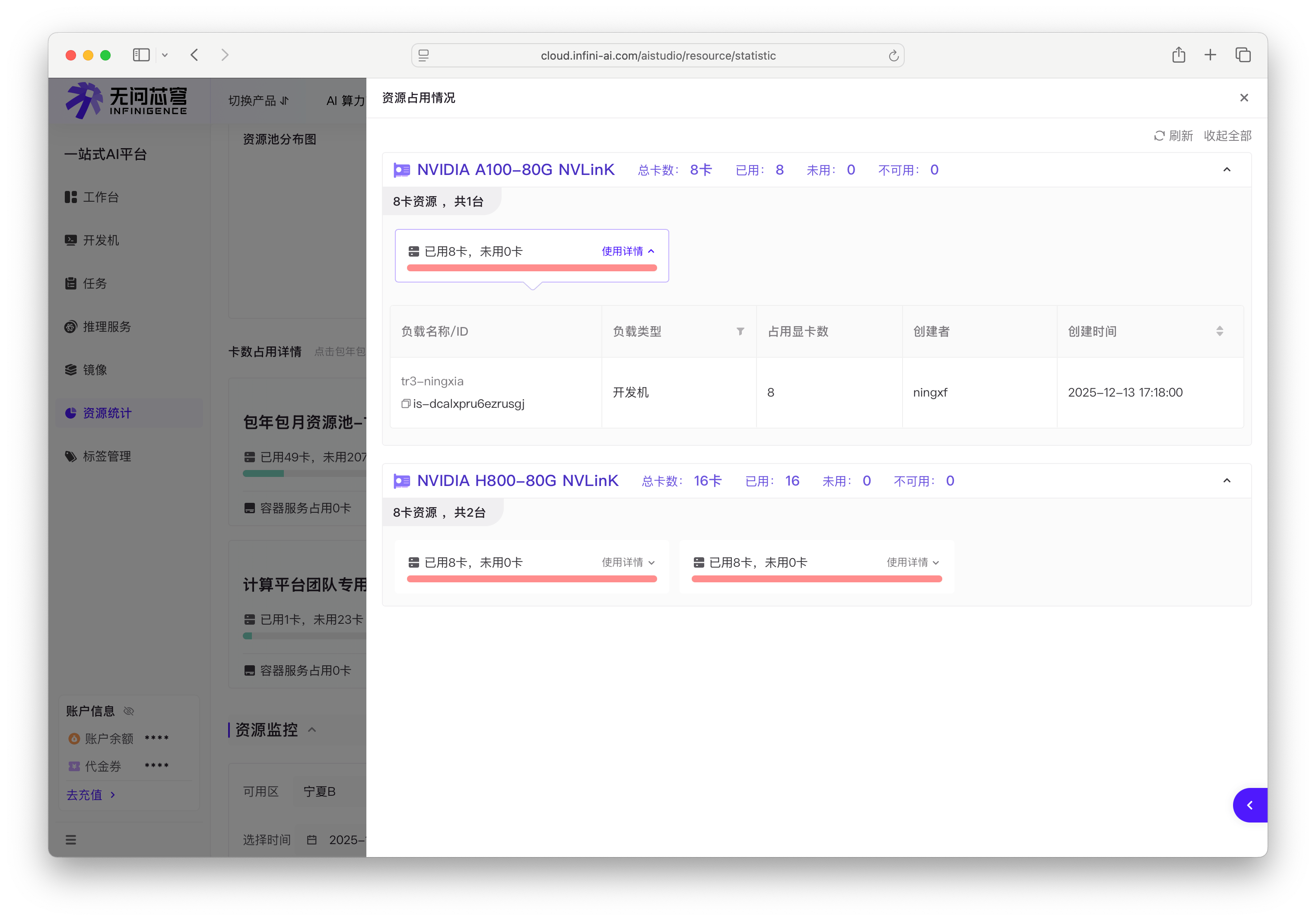Open 推理服务 in the sidebar
Viewport: 1316px width, 921px height.
tap(107, 327)
